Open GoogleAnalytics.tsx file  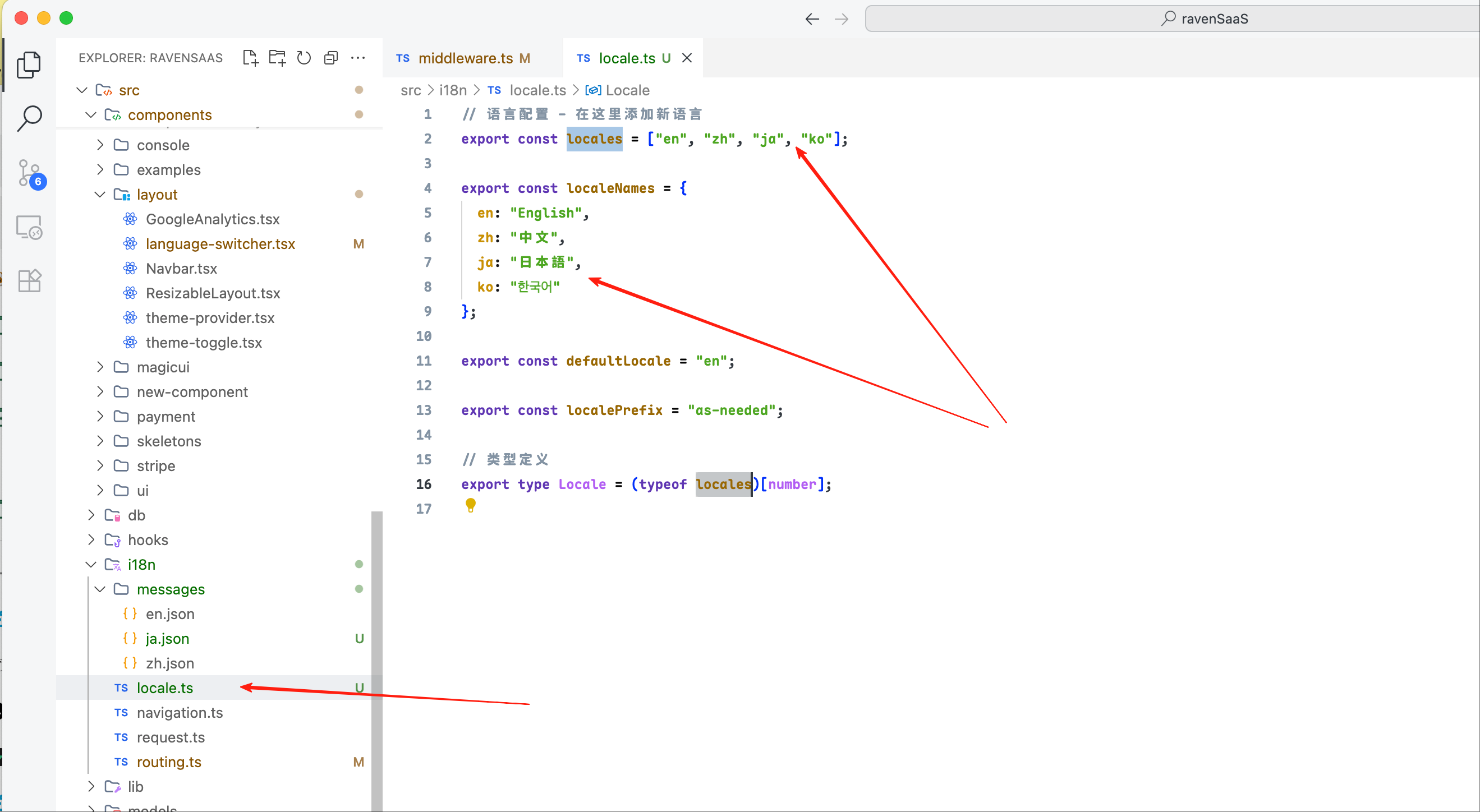[x=213, y=219]
